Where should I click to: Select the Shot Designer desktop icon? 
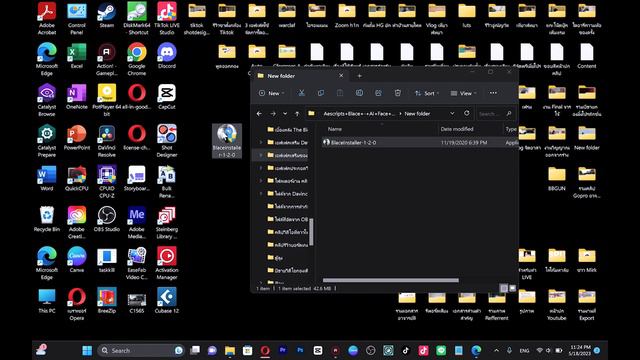pos(167,141)
